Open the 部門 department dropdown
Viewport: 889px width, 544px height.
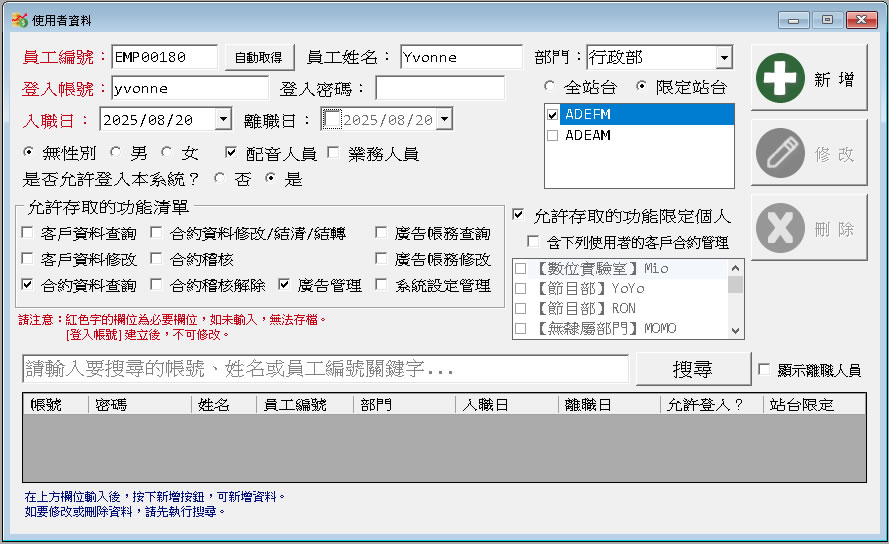click(724, 57)
